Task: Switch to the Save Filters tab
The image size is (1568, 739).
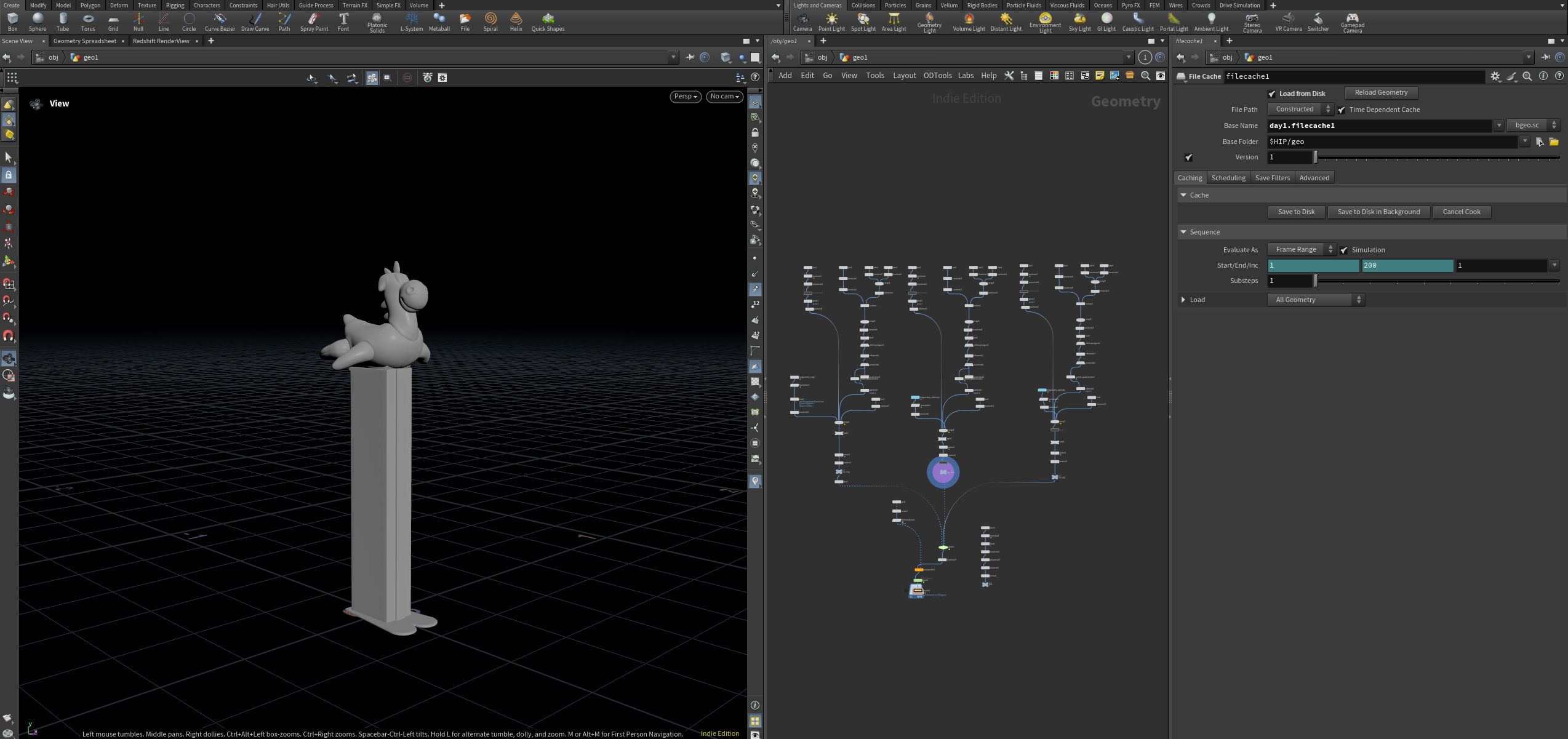Action: 1272,178
